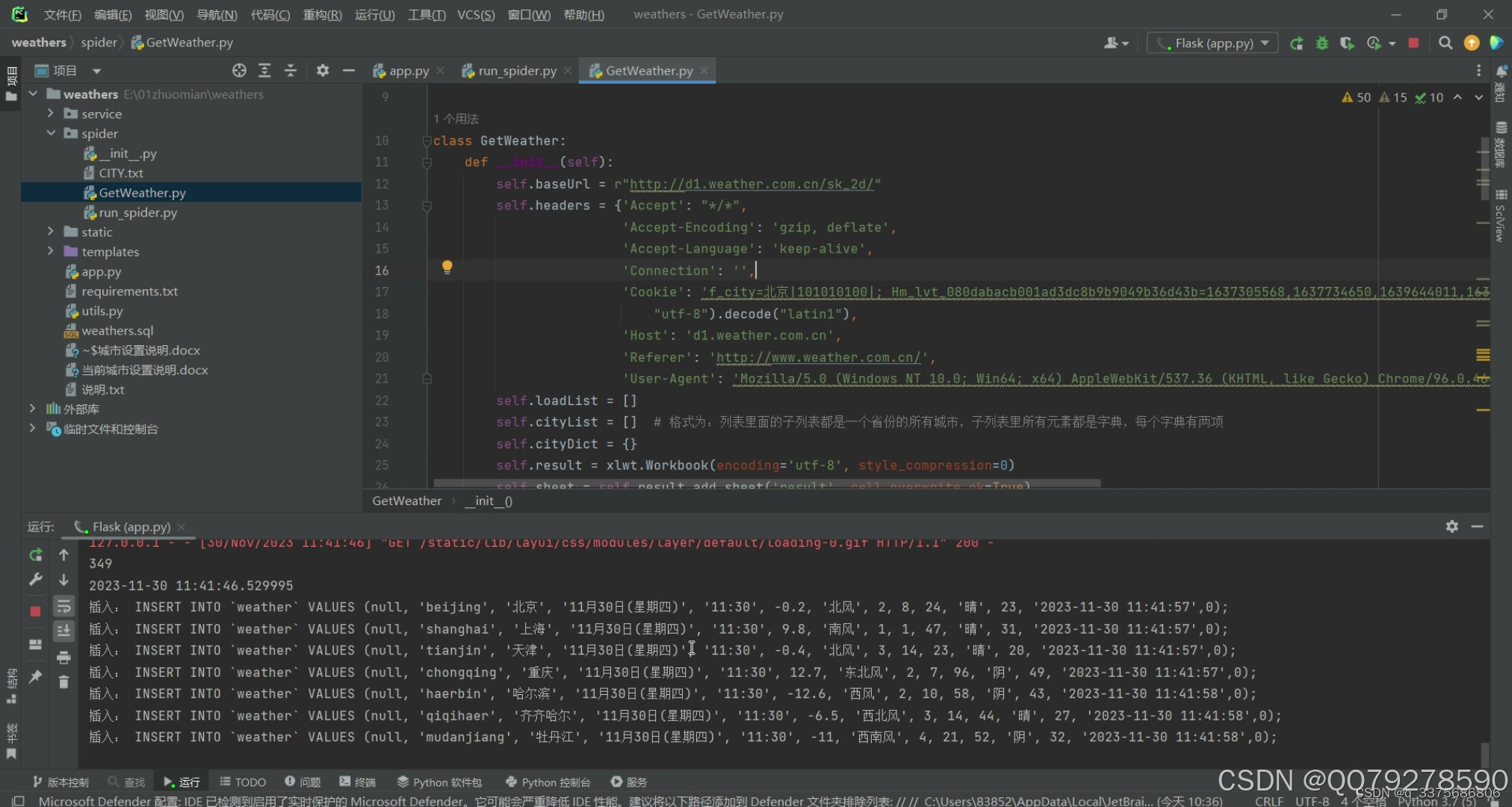Viewport: 1512px width, 807px height.
Task: Toggle scroll to end in console
Action: (63, 631)
